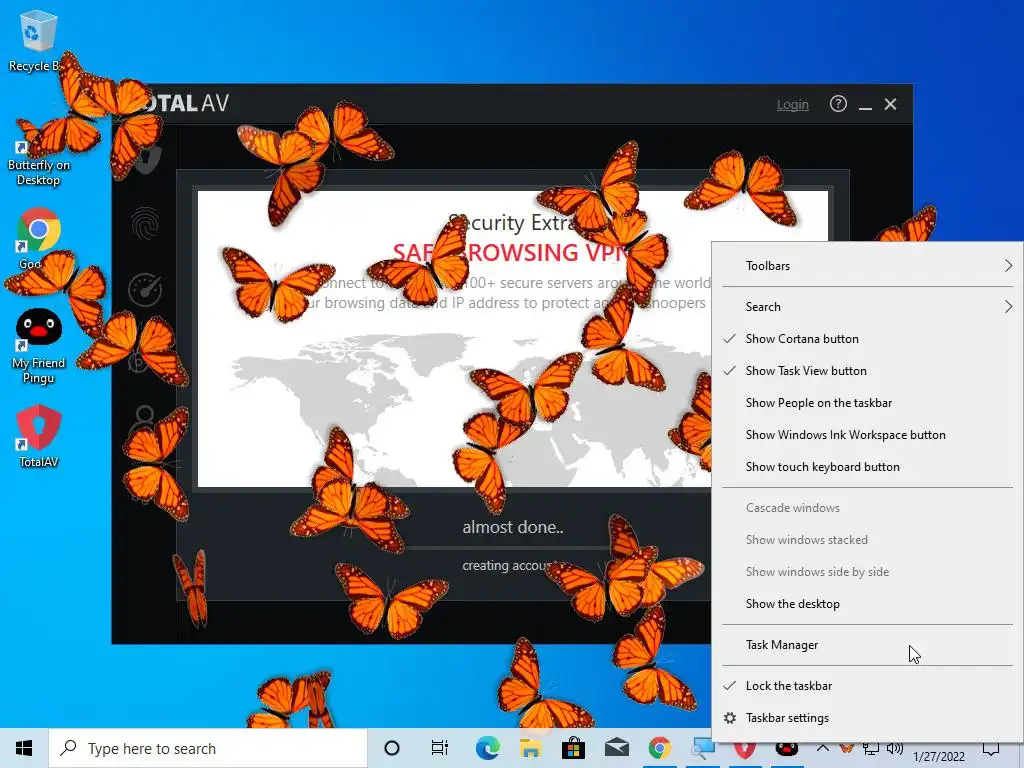
Task: Click the butterfly tray icon
Action: click(846, 748)
